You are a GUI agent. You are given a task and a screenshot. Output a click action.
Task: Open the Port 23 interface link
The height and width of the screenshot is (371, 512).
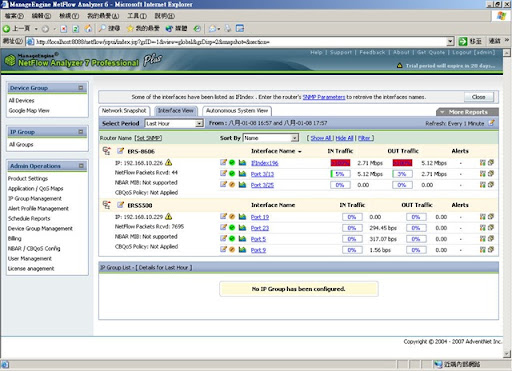pos(260,228)
